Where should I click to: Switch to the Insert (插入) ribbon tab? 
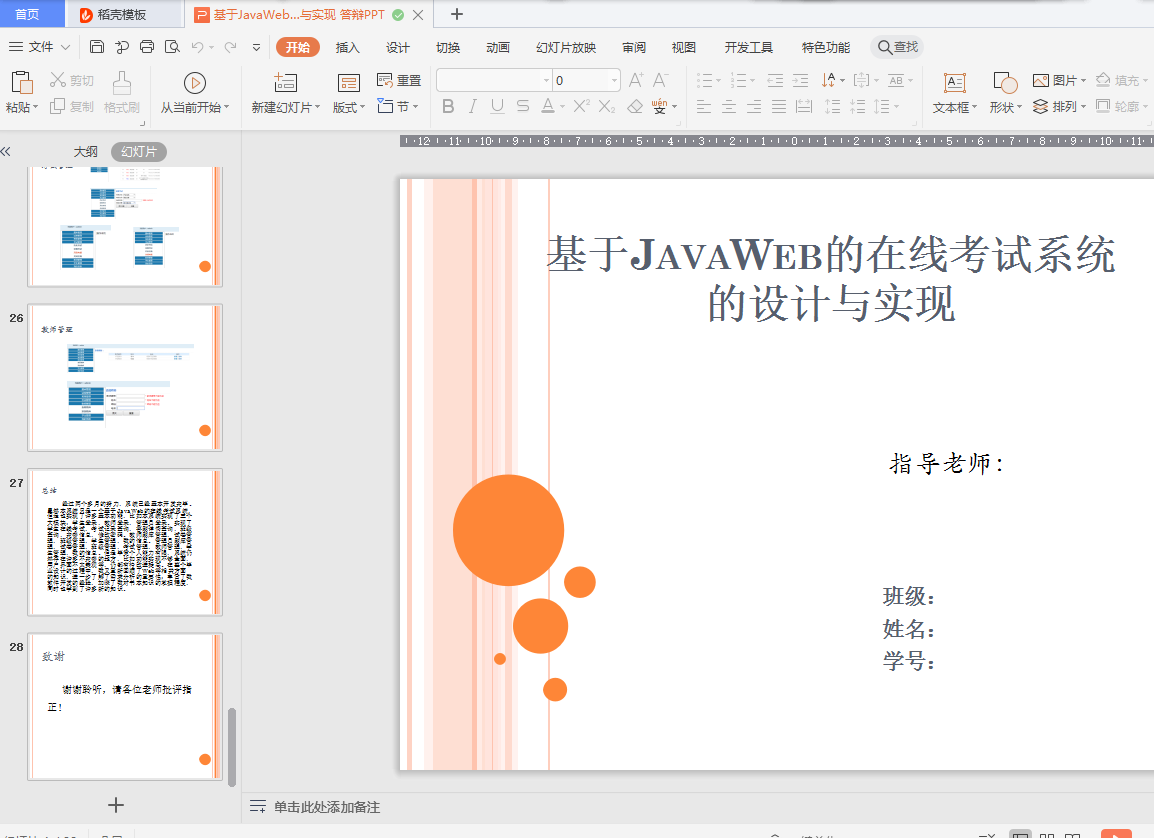pos(347,47)
